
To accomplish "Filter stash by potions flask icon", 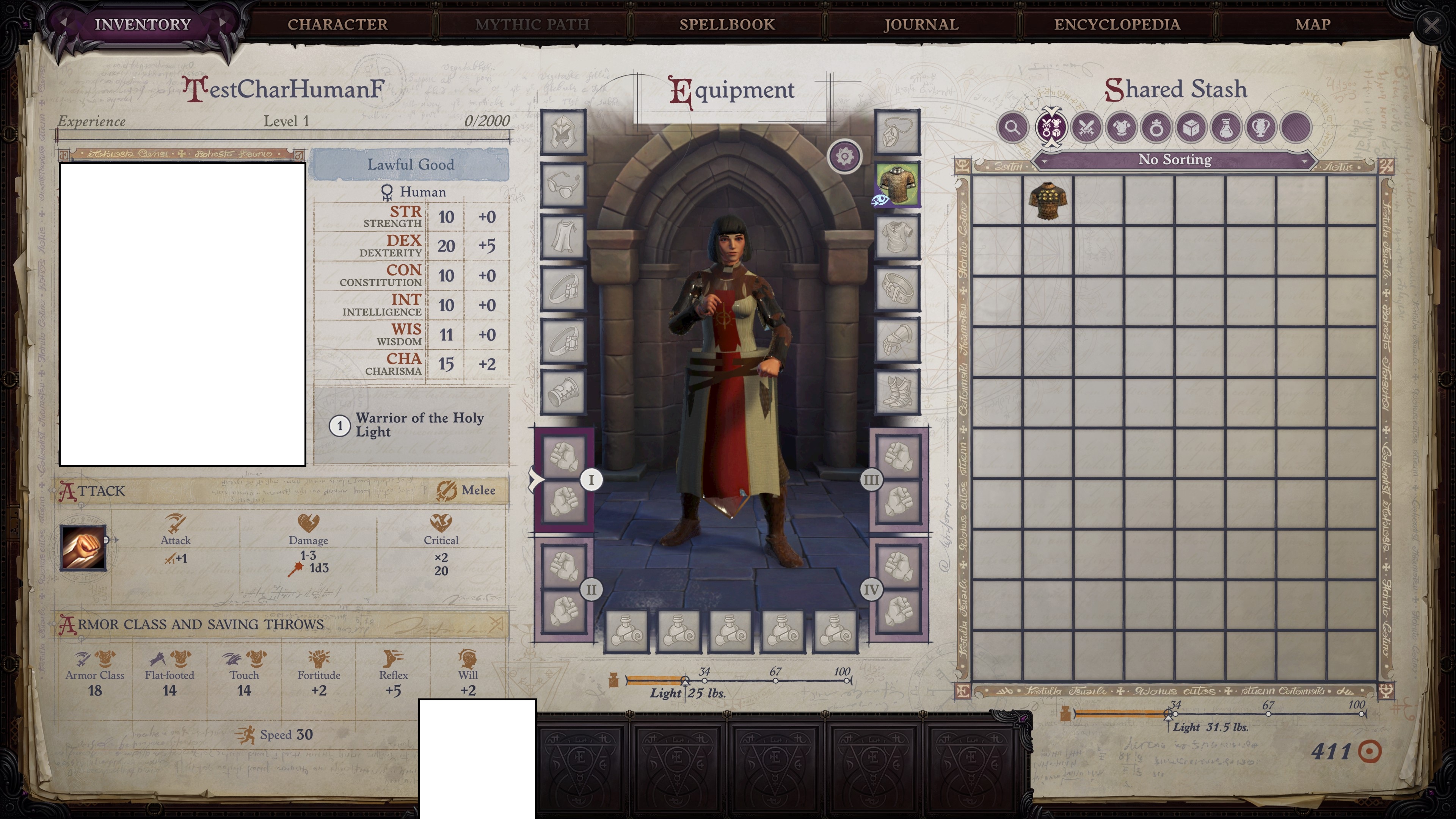I will (x=1226, y=127).
